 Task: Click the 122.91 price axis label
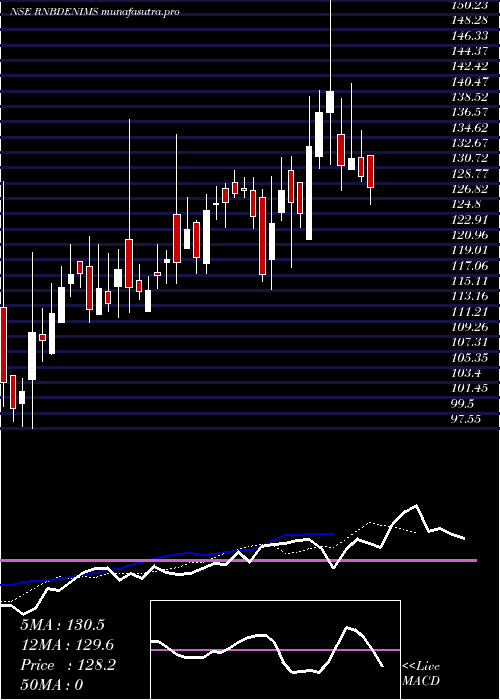point(471,219)
